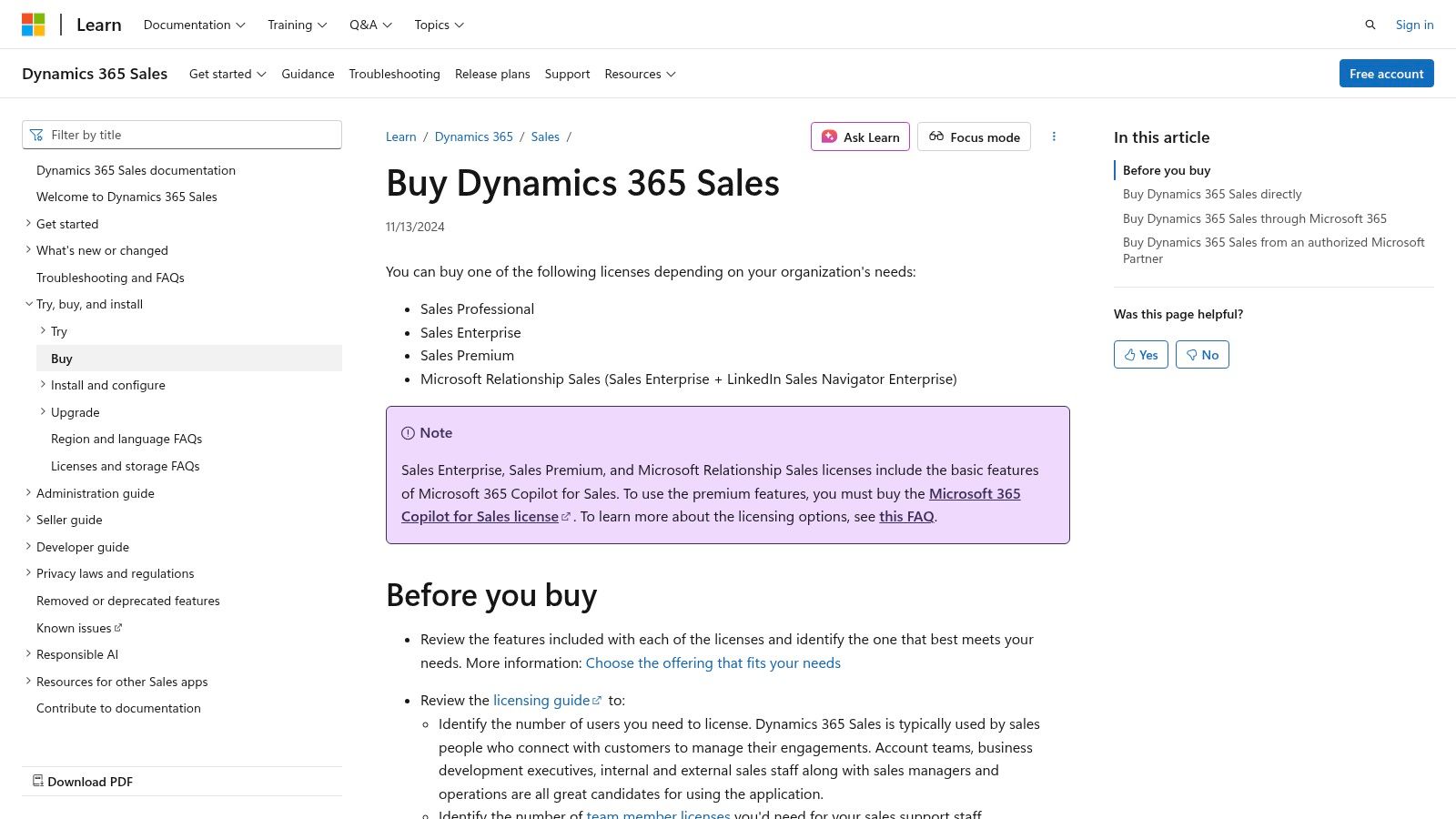Select Region and language FAQs in the sidebar
Image resolution: width=1456 pixels, height=819 pixels.
click(126, 439)
